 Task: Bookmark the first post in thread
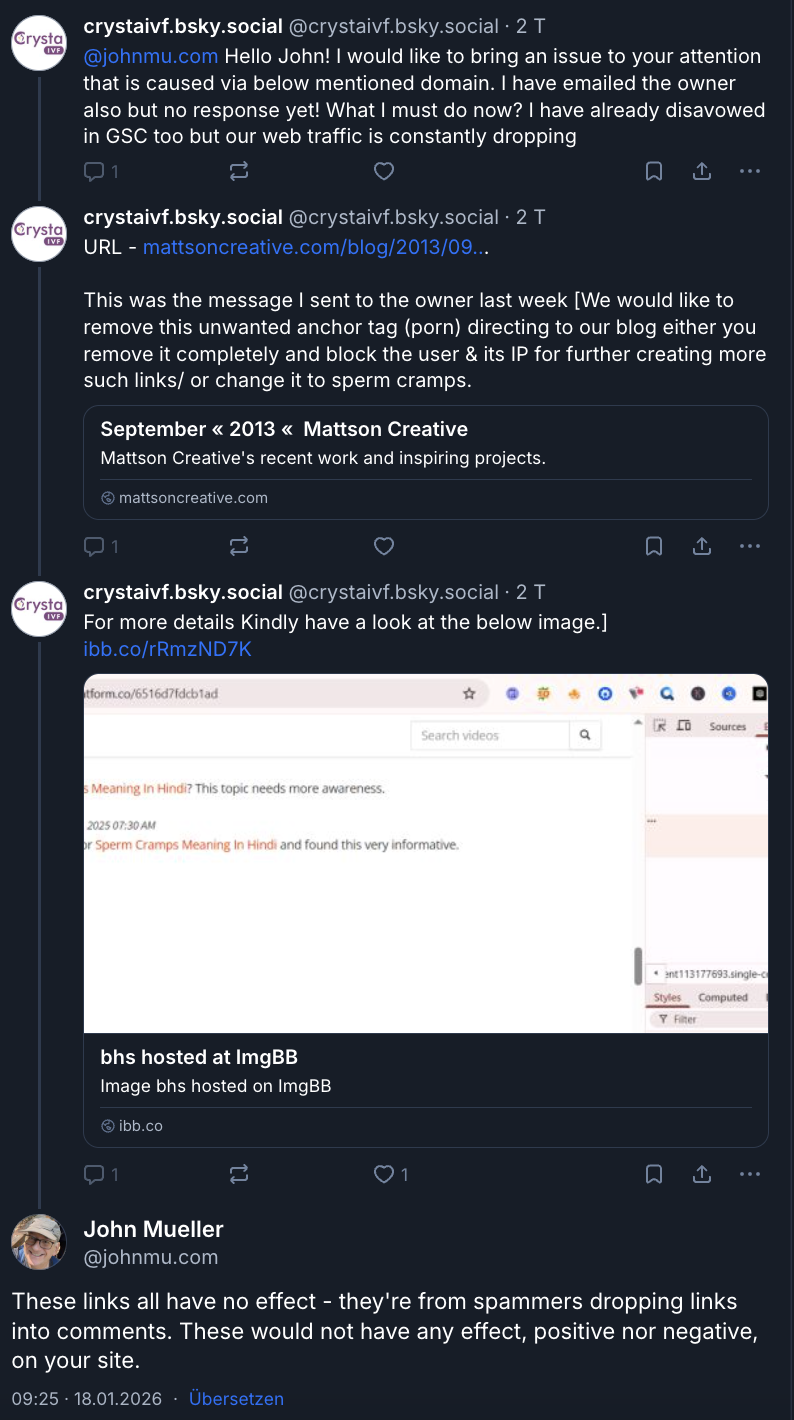654,171
